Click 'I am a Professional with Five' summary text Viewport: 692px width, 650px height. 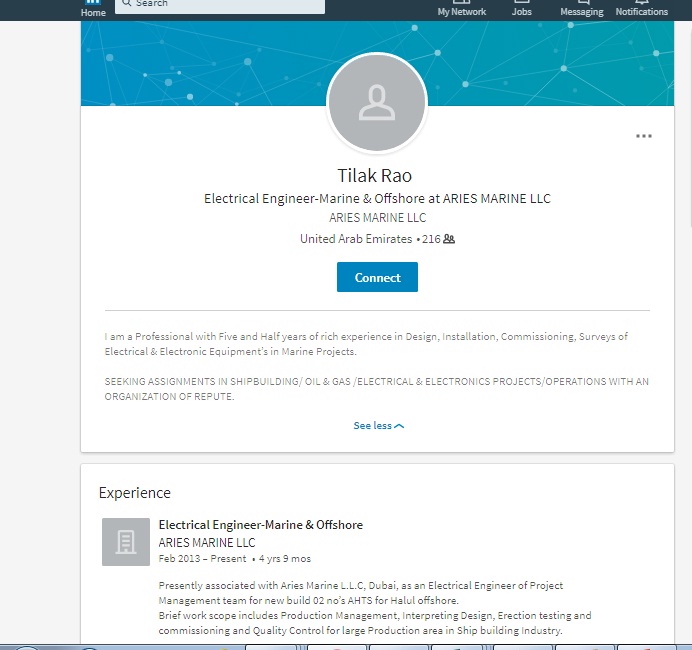tap(366, 344)
